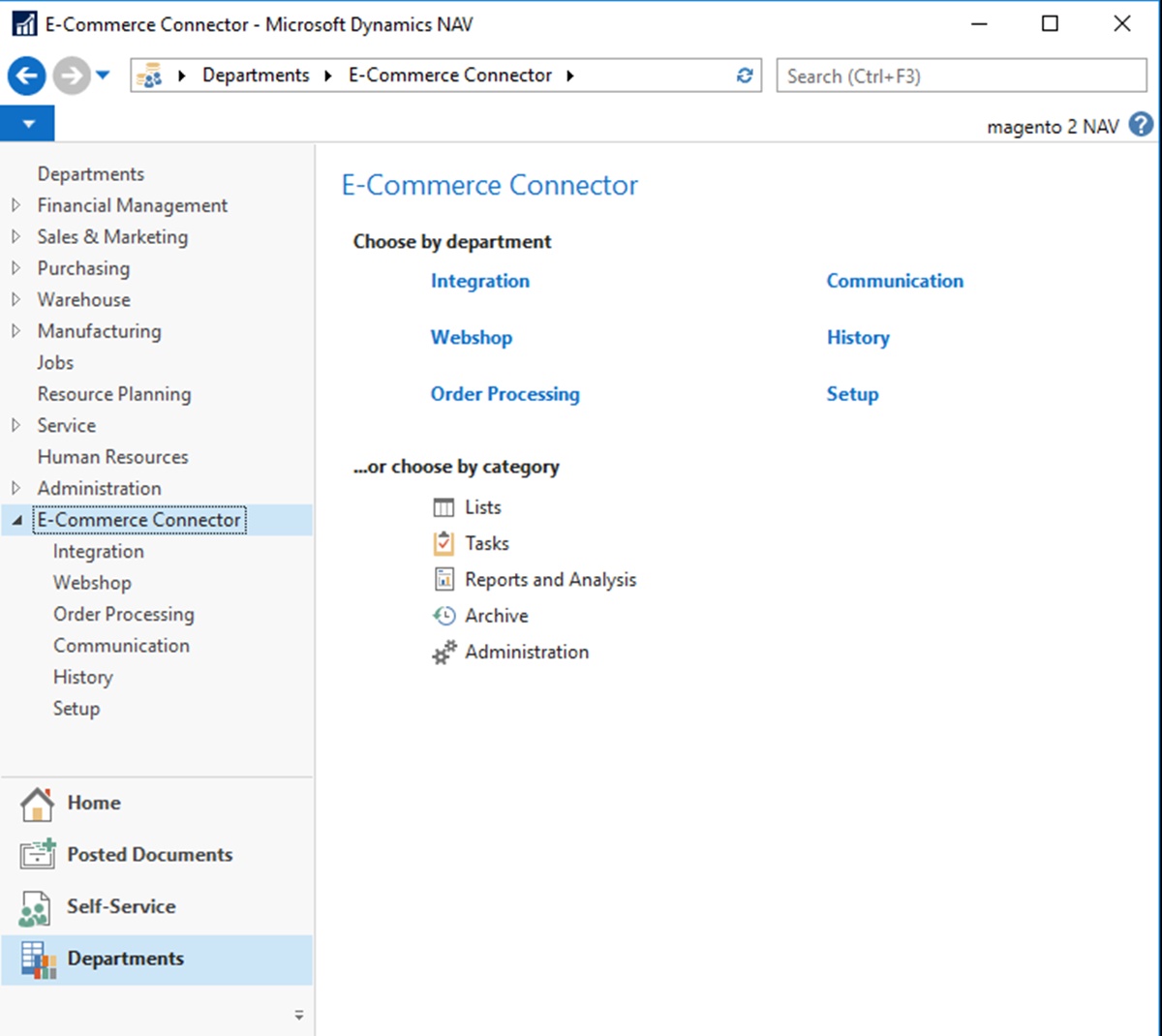
Task: Open the blue application menu dropdown
Action: pos(27,124)
